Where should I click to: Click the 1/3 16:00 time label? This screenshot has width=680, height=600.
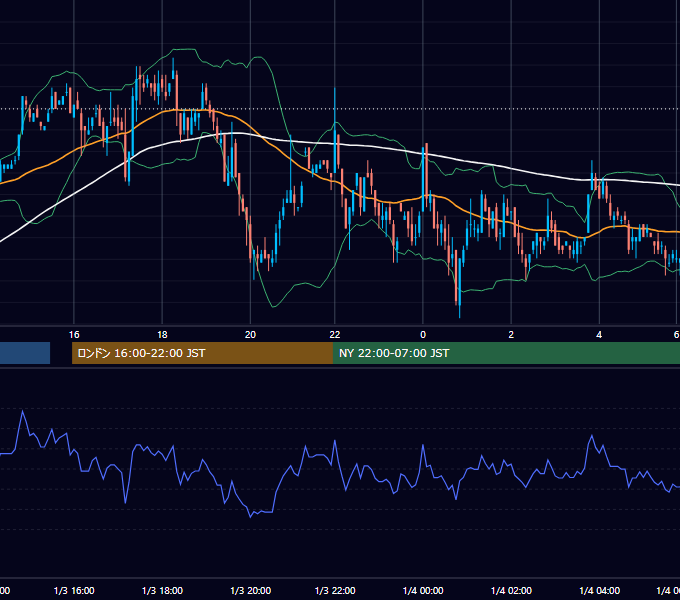click(x=74, y=590)
